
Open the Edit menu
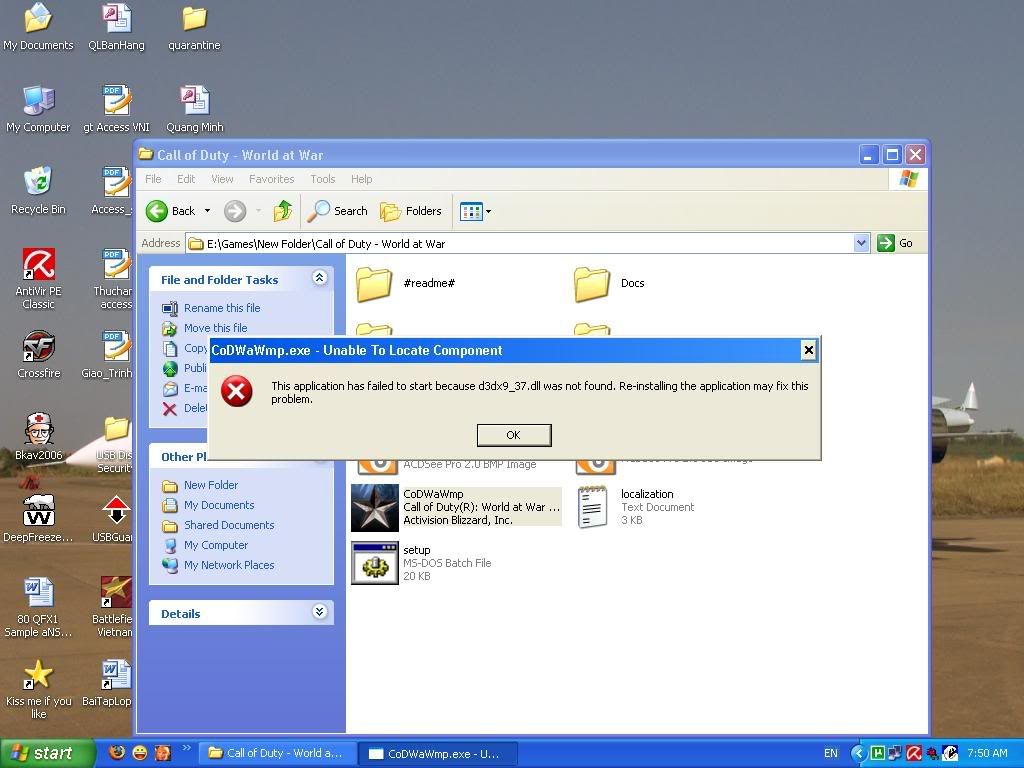186,179
